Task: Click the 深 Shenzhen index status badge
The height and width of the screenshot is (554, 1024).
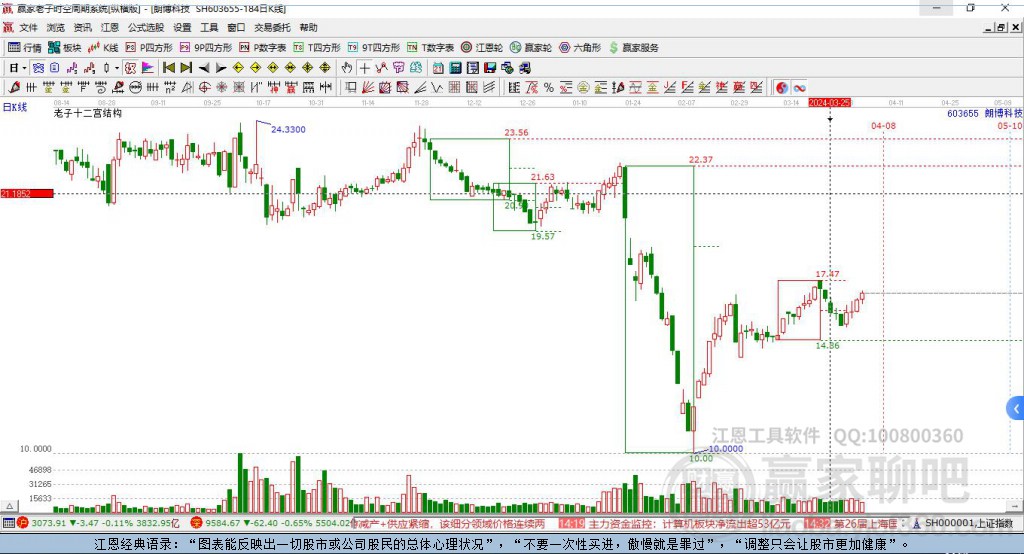Action: pos(197,523)
